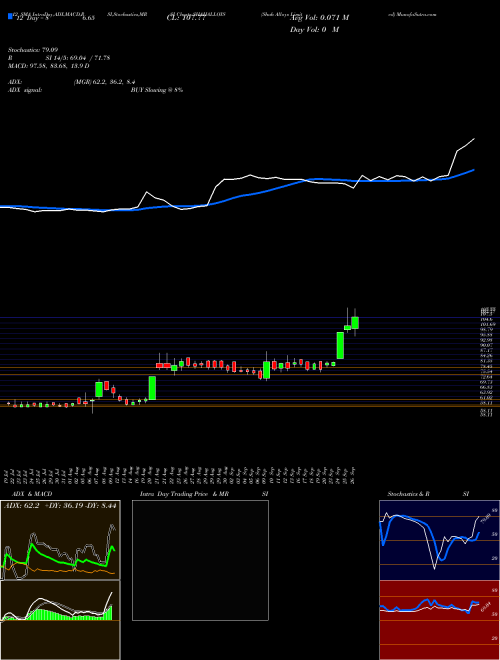Click the 'BUY Slowing @ 8%' signal text
This screenshot has height=660, width=500.
[157, 90]
